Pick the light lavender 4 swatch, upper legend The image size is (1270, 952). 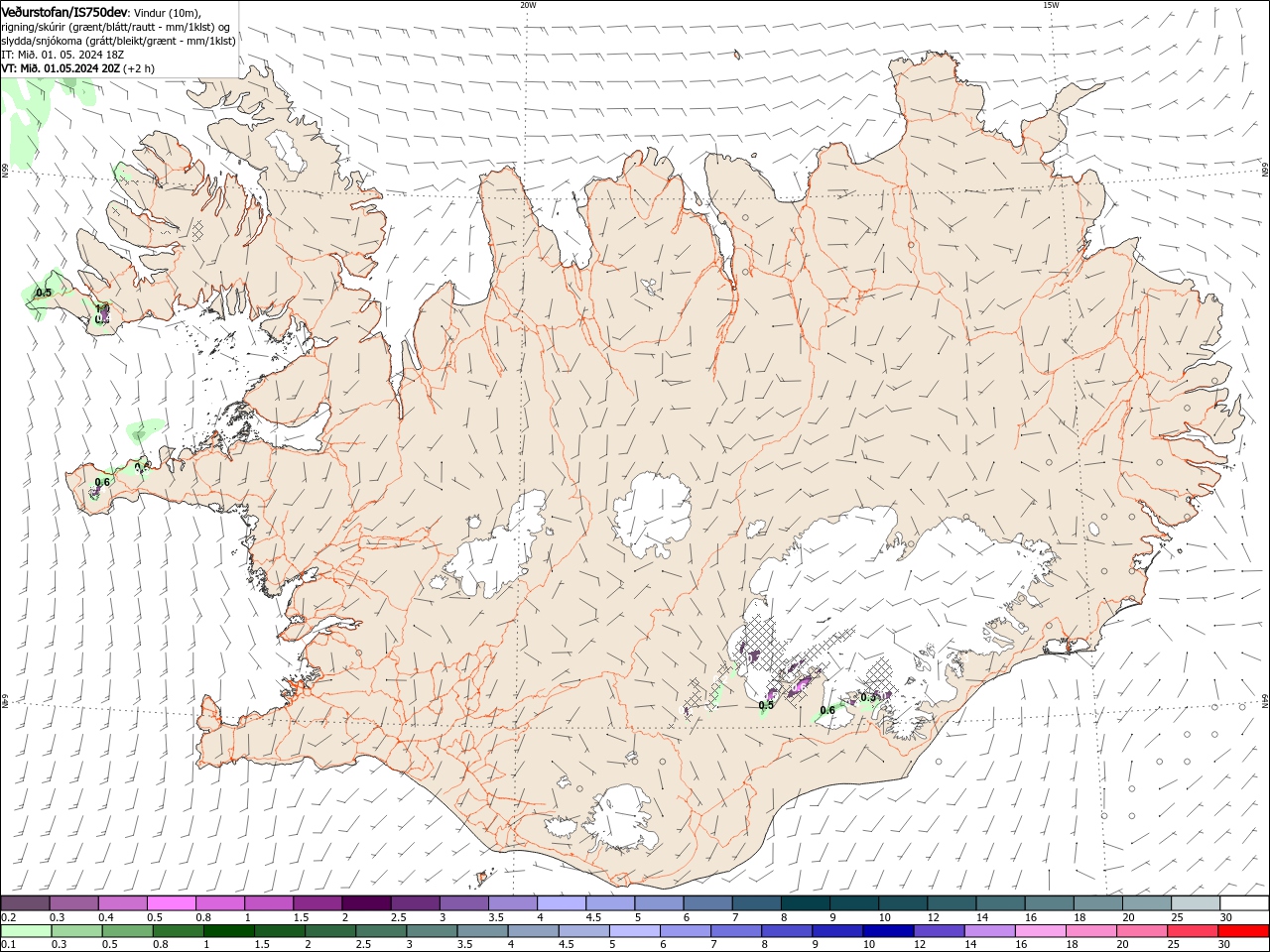pyautogui.click(x=562, y=903)
